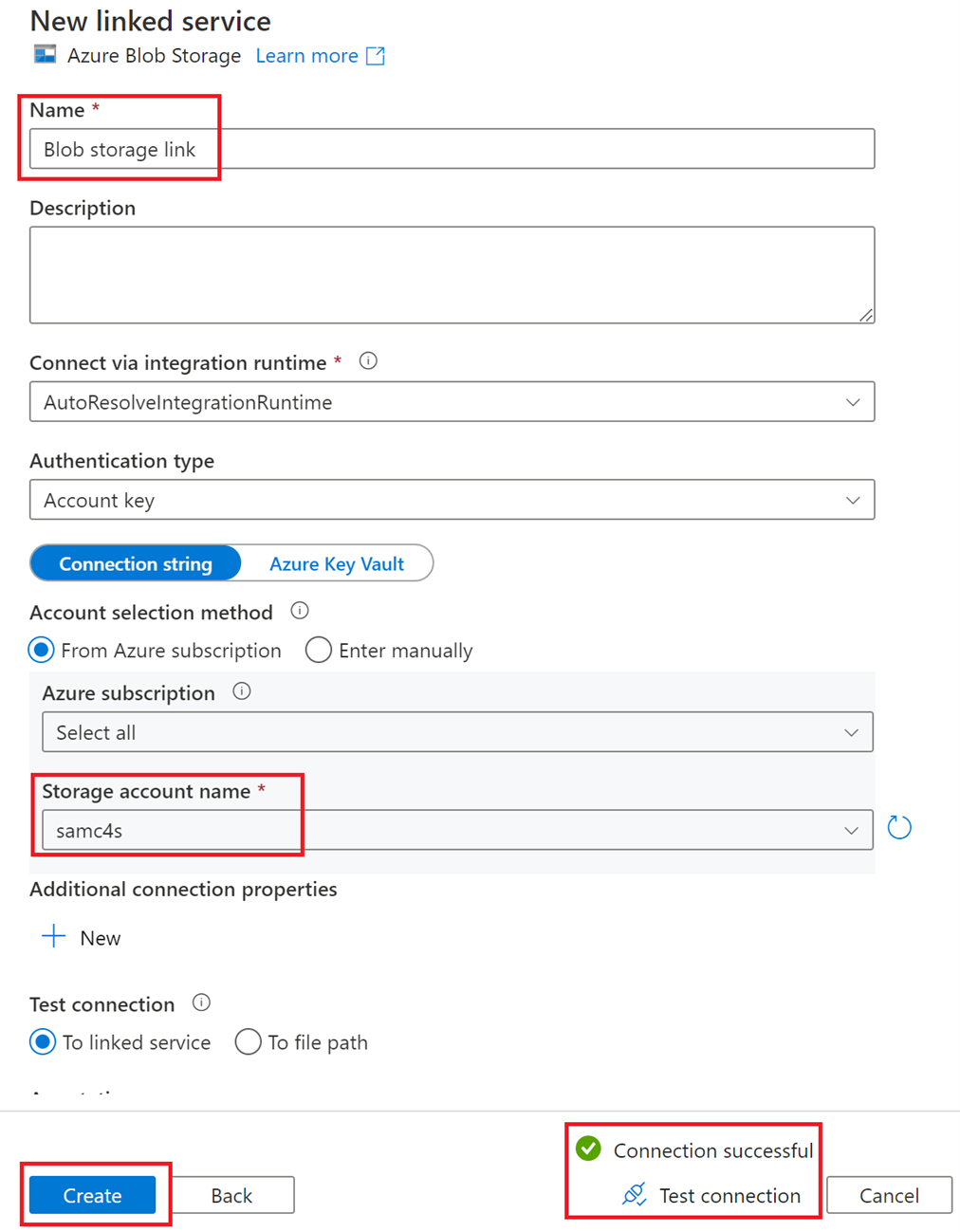Select From Azure subscription radio option
Viewport: 960px width, 1232px height.
tap(42, 651)
